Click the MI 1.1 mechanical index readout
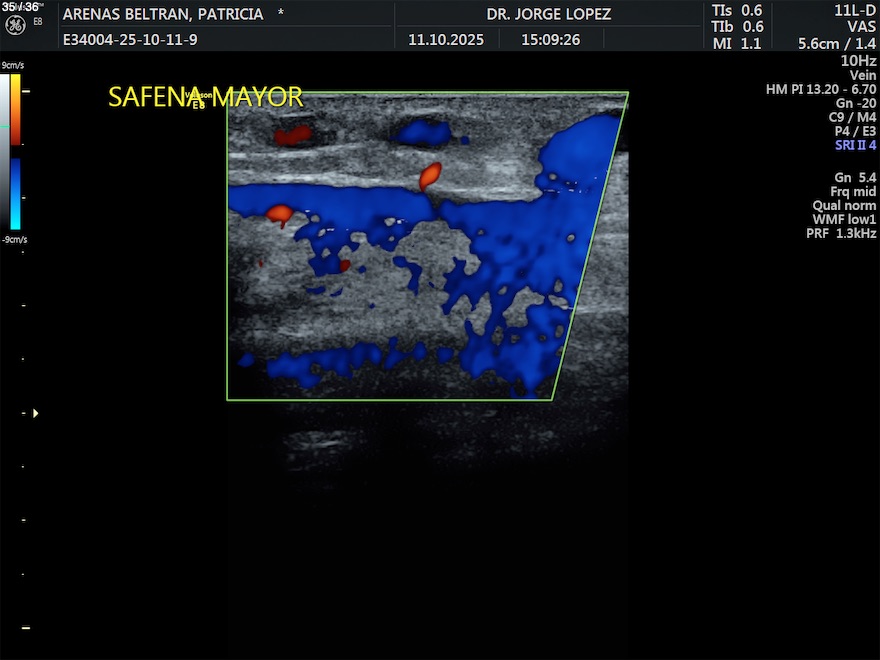 (x=736, y=44)
